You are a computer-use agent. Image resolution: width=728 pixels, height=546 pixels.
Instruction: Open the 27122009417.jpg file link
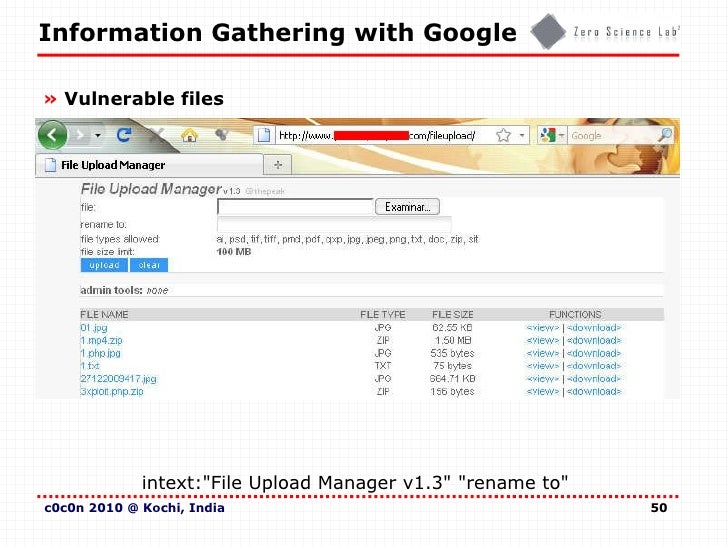118,379
